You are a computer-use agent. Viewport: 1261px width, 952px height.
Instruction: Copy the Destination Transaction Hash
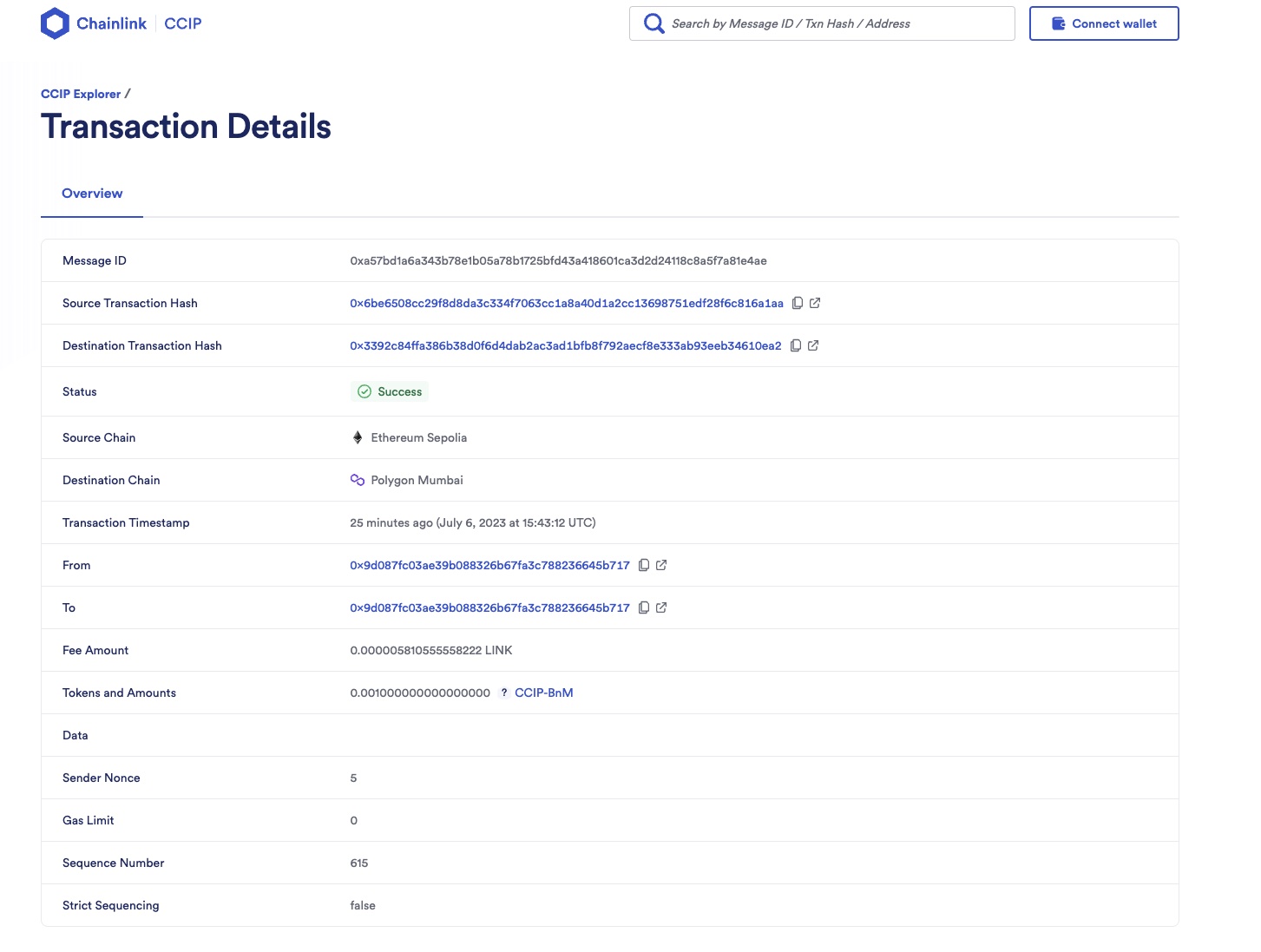click(796, 345)
